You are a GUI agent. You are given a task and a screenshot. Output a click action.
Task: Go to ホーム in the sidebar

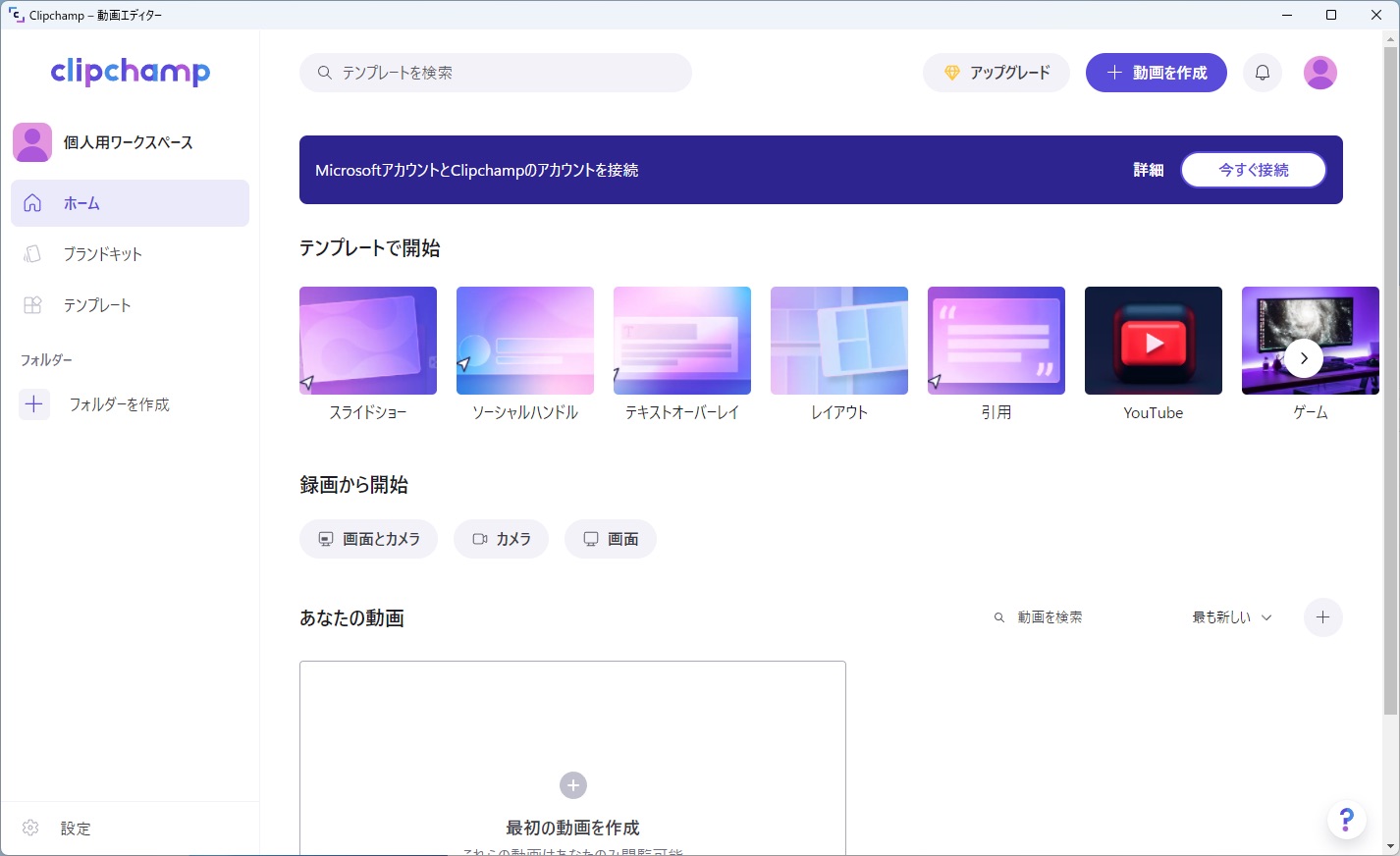130,203
